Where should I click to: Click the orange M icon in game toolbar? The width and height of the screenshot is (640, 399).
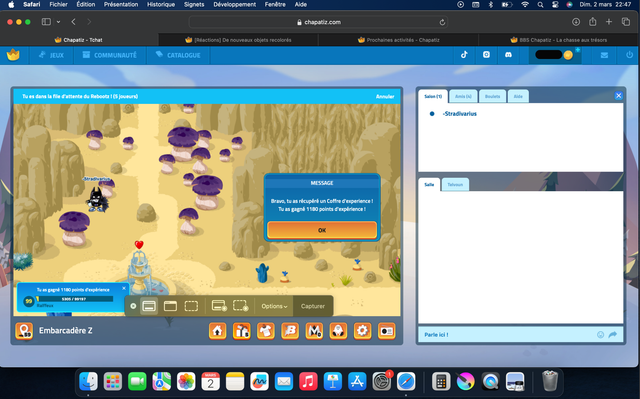coord(314,331)
